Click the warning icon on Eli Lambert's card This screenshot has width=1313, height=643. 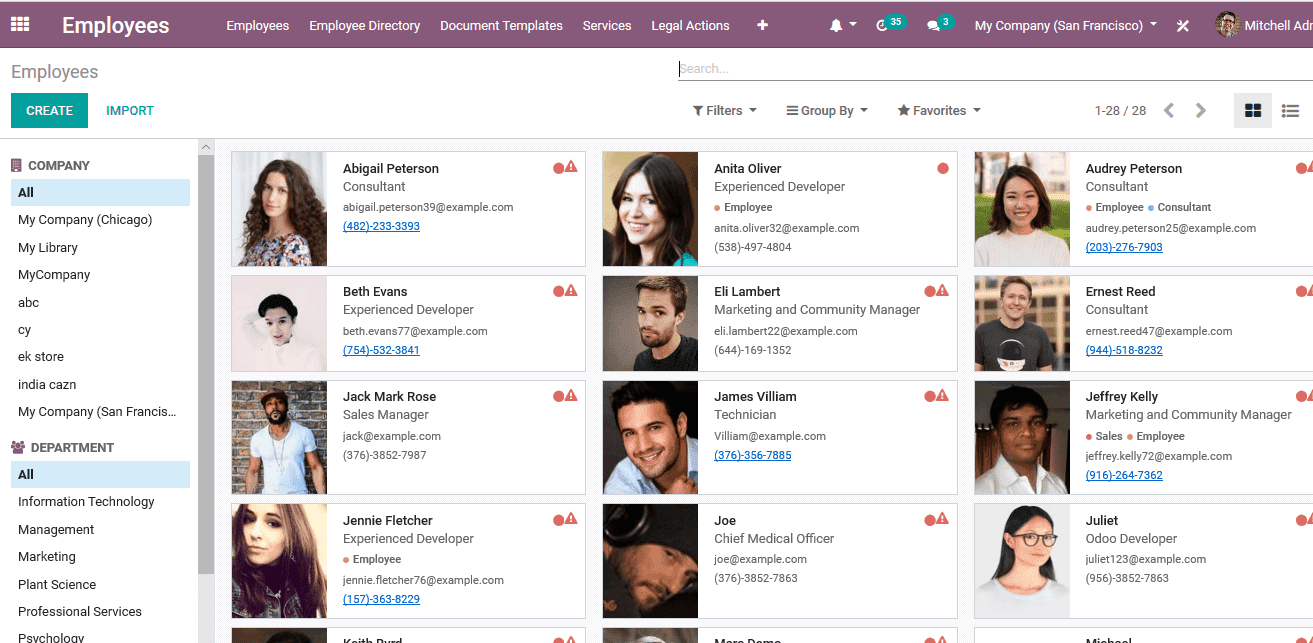pyautogui.click(x=942, y=290)
